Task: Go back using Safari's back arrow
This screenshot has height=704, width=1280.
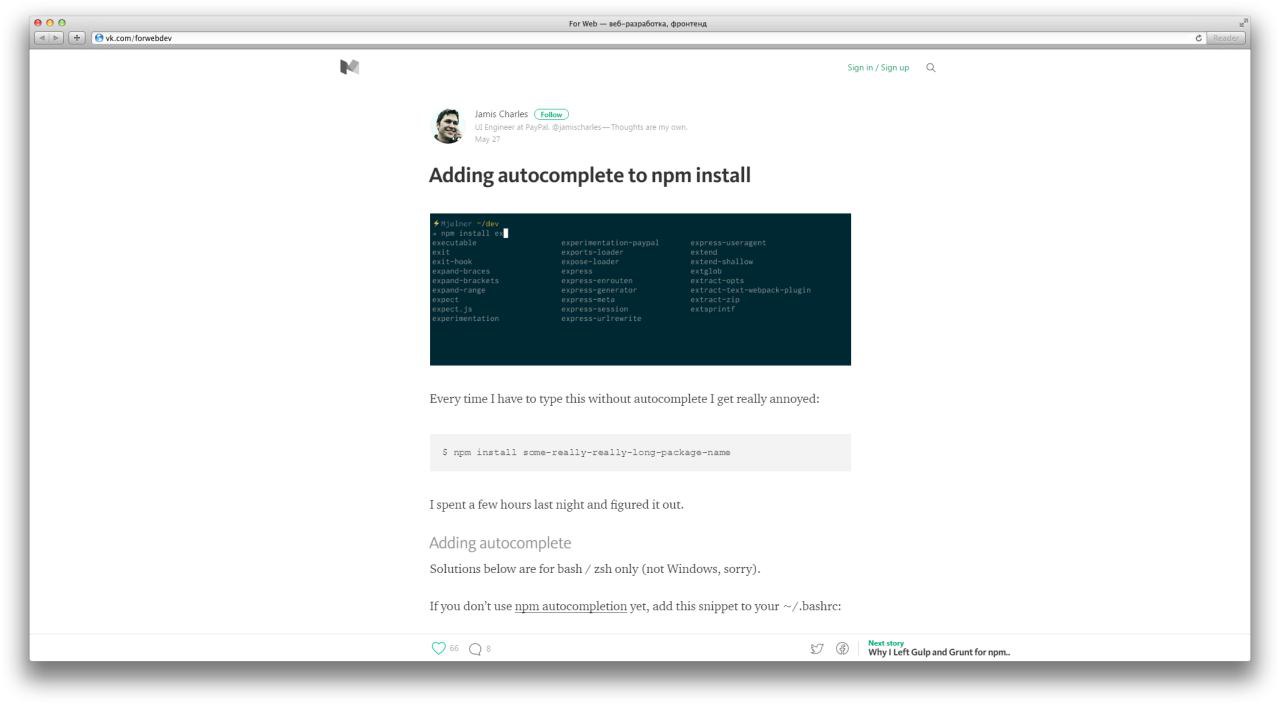Action: [42, 38]
